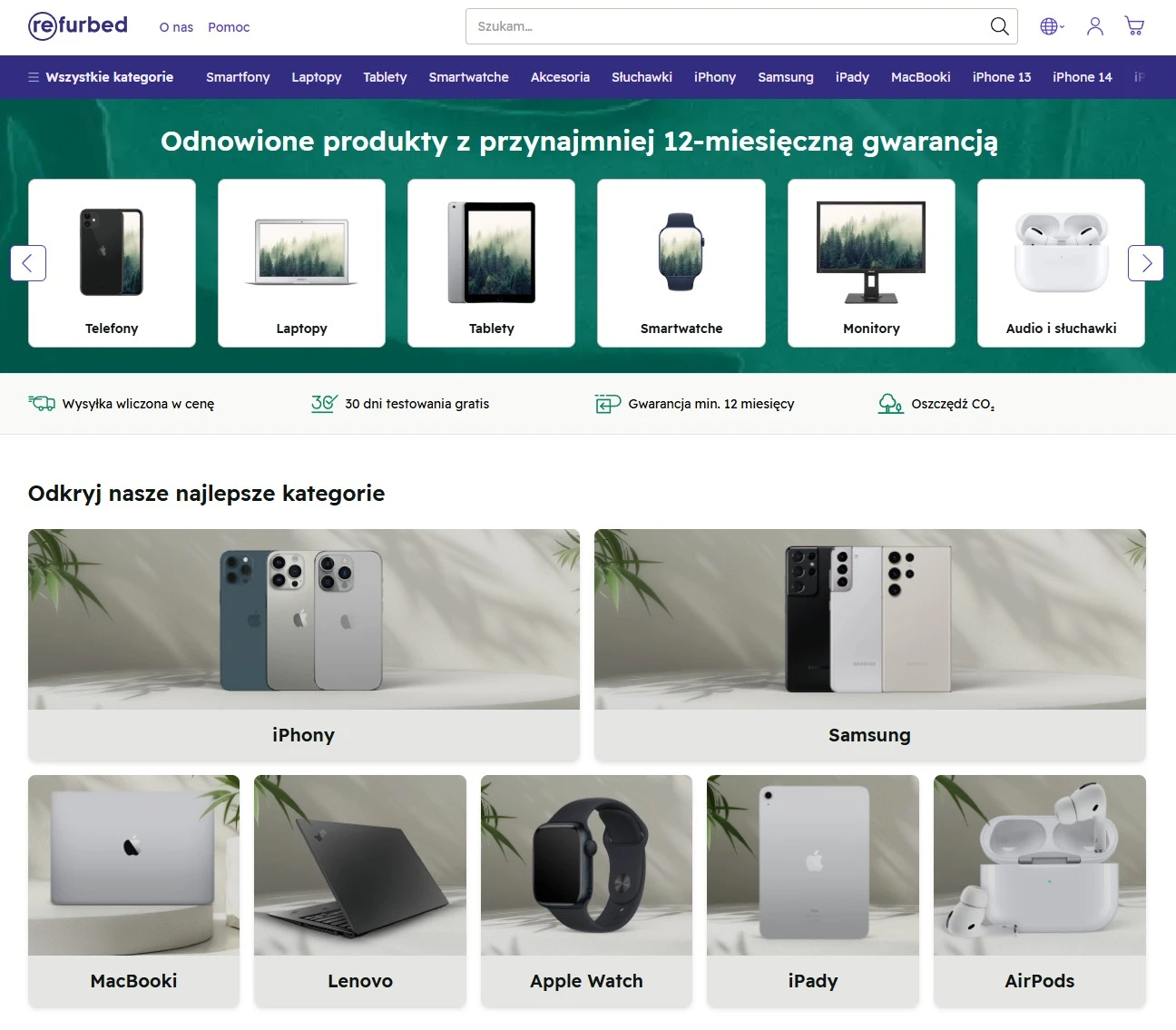1176x1030 pixels.
Task: Select MacBooki in the navigation bar
Action: [x=920, y=77]
